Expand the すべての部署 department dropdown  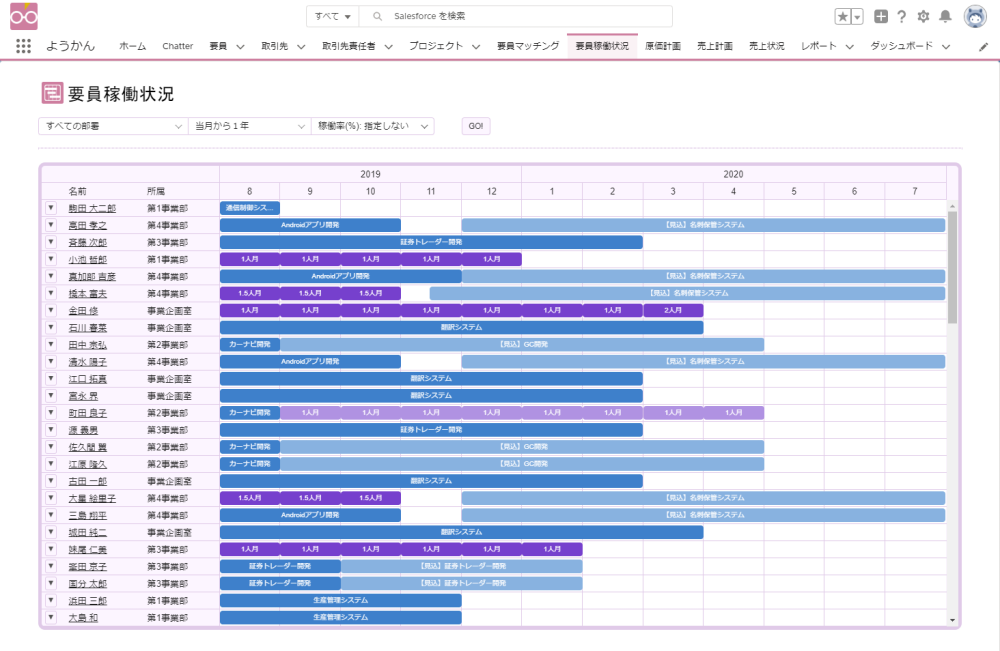[x=112, y=126]
